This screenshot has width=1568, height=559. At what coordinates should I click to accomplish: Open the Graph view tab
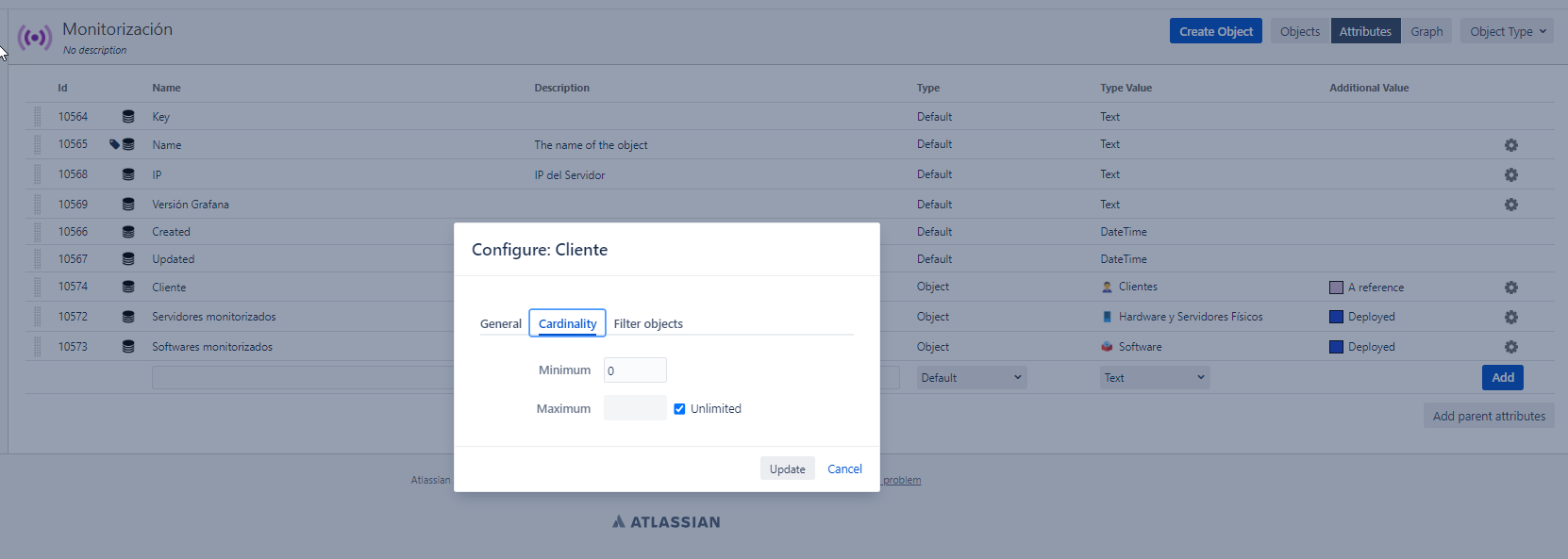point(1426,31)
